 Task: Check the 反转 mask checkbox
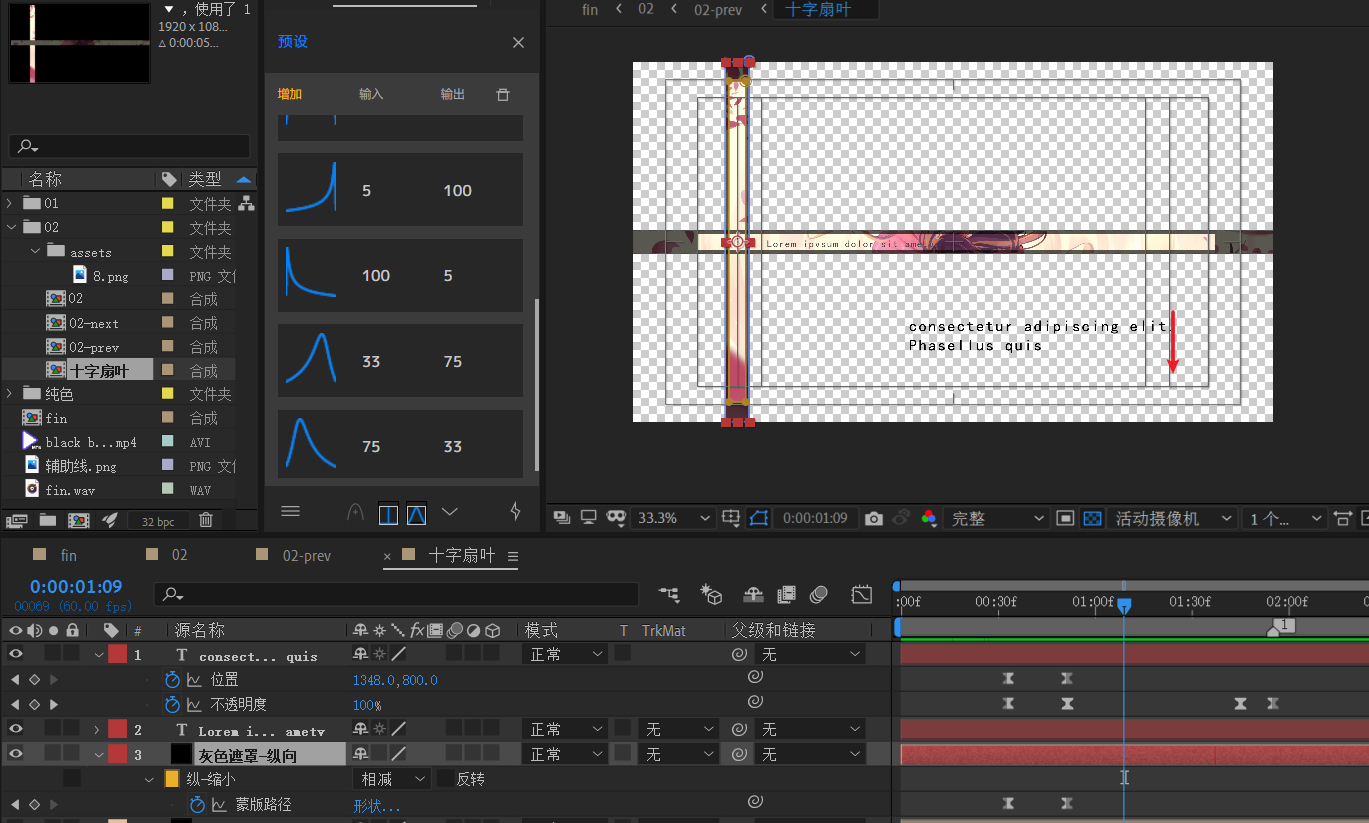click(x=444, y=778)
